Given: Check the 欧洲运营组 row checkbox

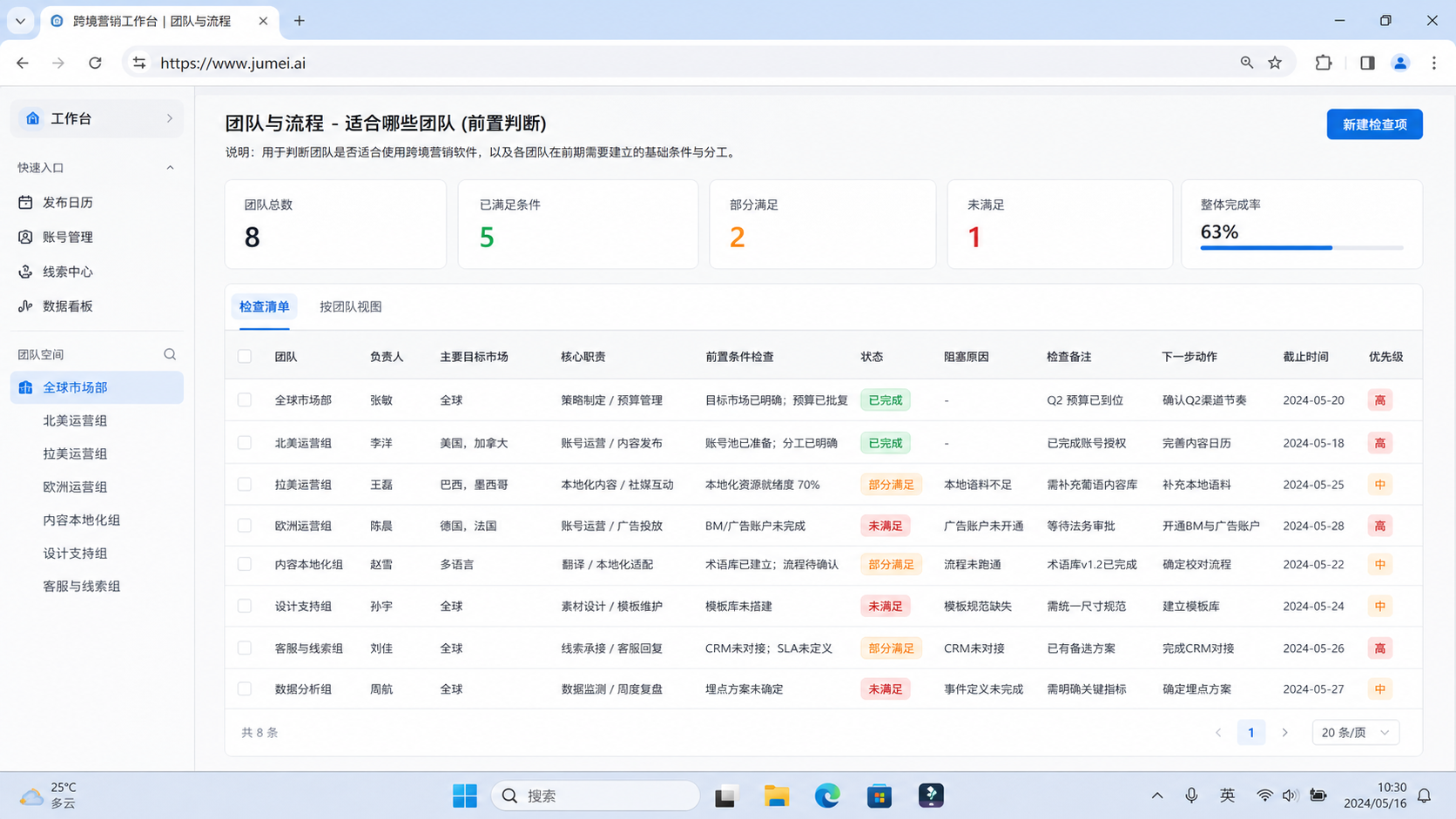Looking at the screenshot, I should [x=245, y=526].
